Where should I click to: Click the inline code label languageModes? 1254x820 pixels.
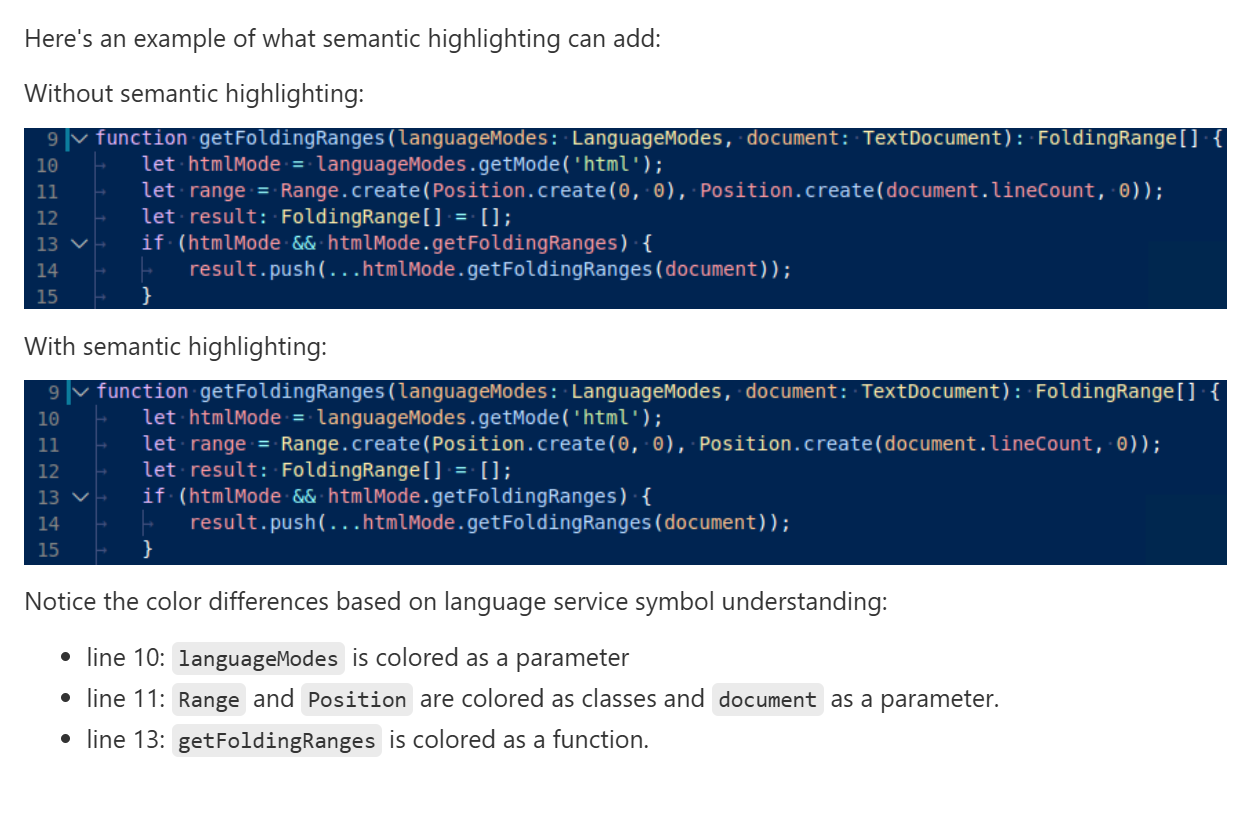[258, 659]
